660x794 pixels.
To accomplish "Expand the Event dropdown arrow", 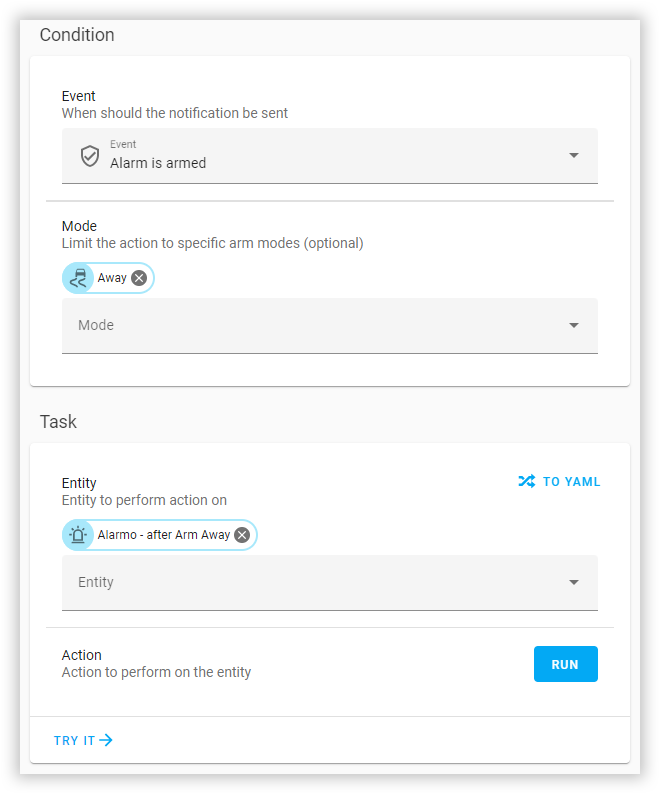I will click(x=573, y=156).
